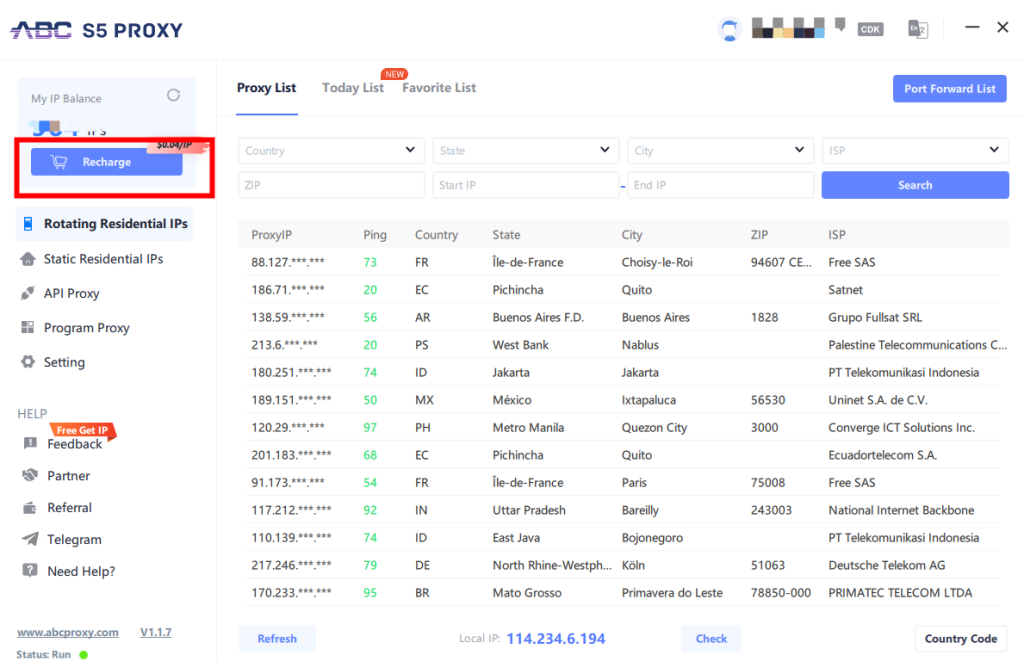Screen dimensions: 1024x661
Task: Click the Start IP input field
Action: point(526,185)
